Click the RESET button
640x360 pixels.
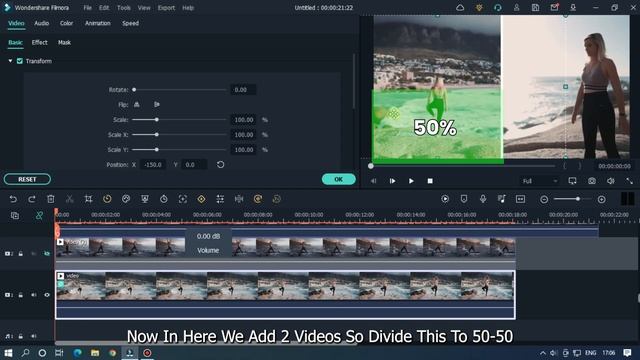[27, 179]
